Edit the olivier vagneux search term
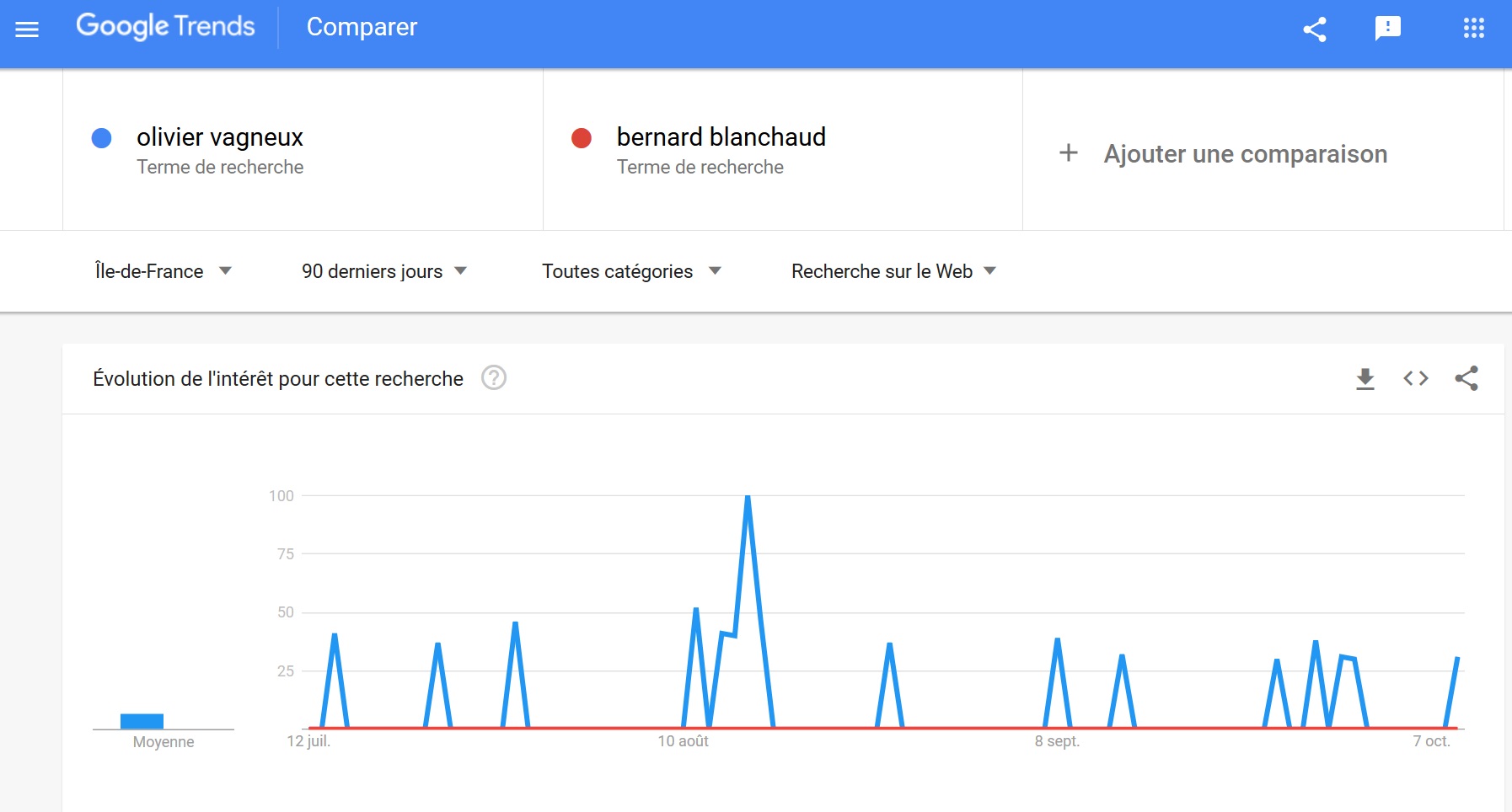This screenshot has height=812, width=1512. coord(220,137)
